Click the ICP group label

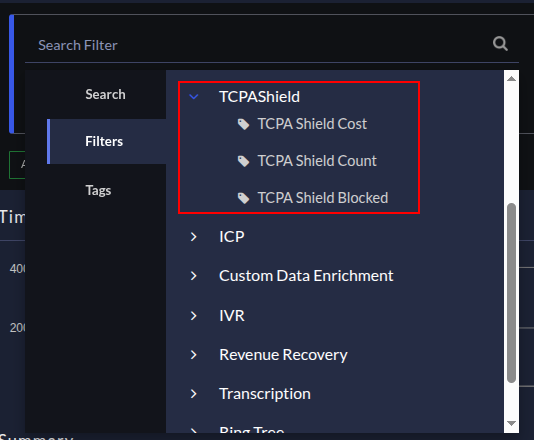point(232,237)
